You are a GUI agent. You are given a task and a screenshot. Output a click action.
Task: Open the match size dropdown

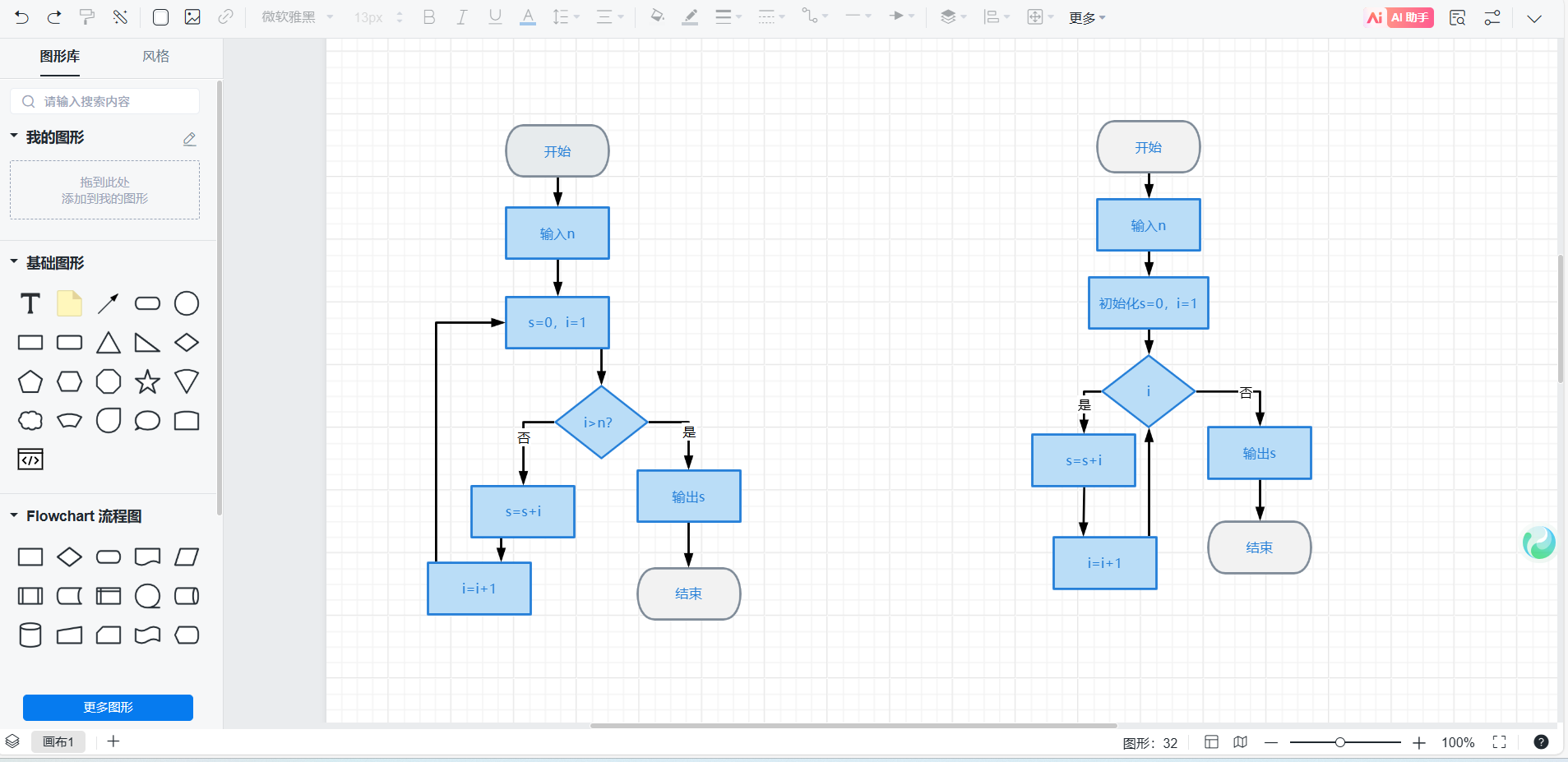click(x=1041, y=17)
